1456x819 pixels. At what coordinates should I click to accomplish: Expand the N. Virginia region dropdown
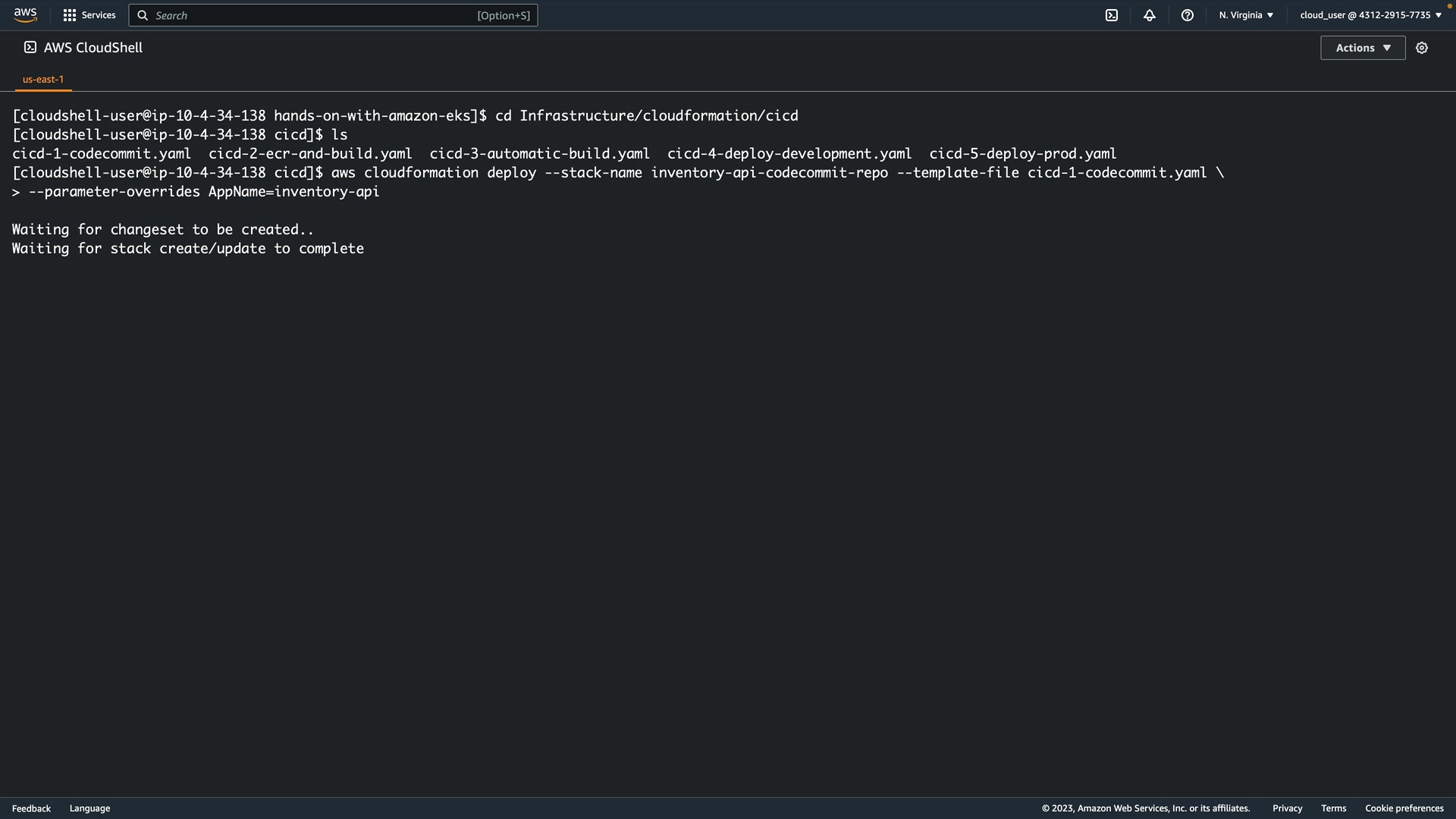point(1246,15)
